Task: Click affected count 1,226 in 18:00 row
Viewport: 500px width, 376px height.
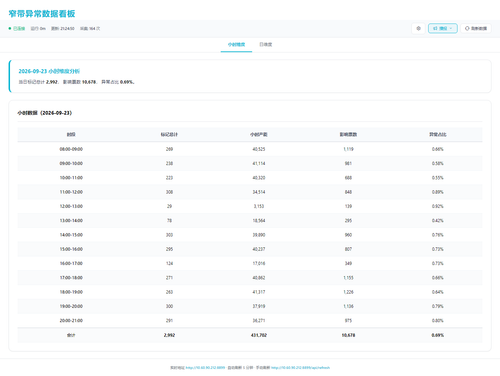Action: click(x=348, y=292)
